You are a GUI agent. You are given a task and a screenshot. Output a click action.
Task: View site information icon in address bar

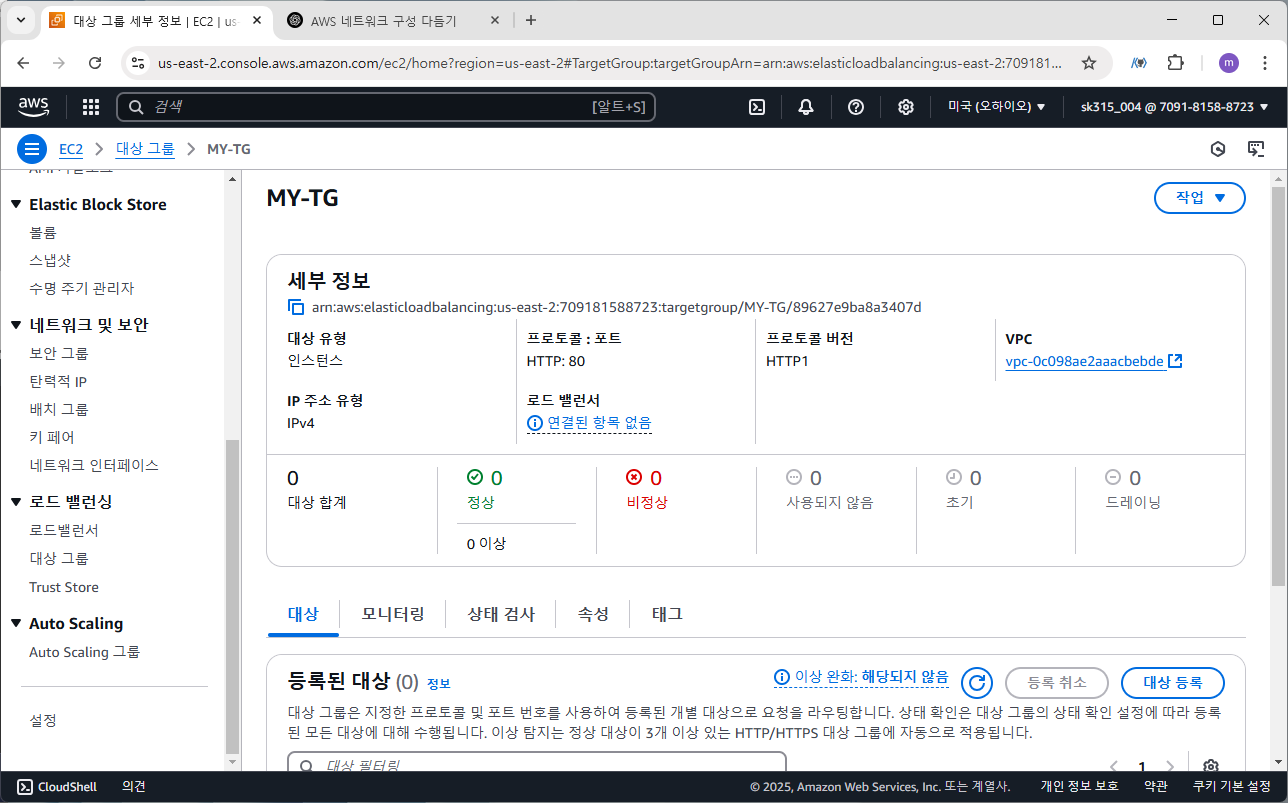click(x=138, y=62)
